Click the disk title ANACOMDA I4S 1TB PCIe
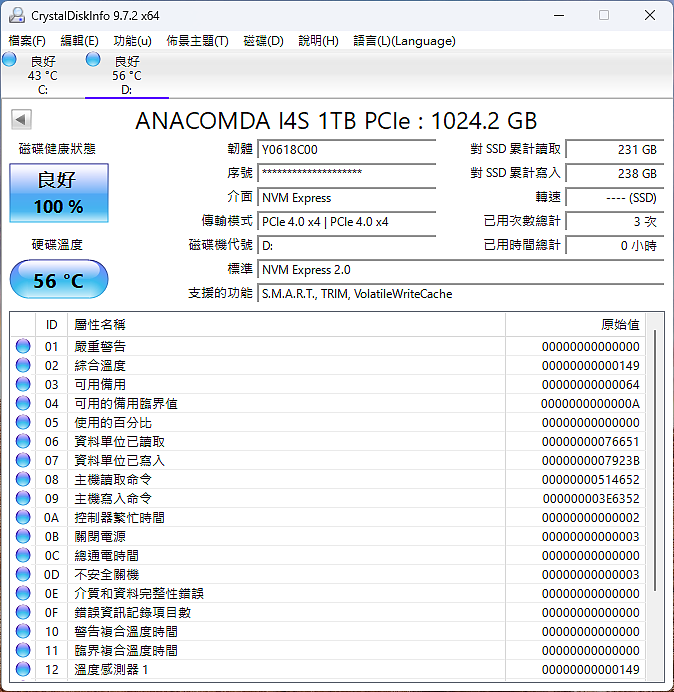674x692 pixels. (x=336, y=121)
